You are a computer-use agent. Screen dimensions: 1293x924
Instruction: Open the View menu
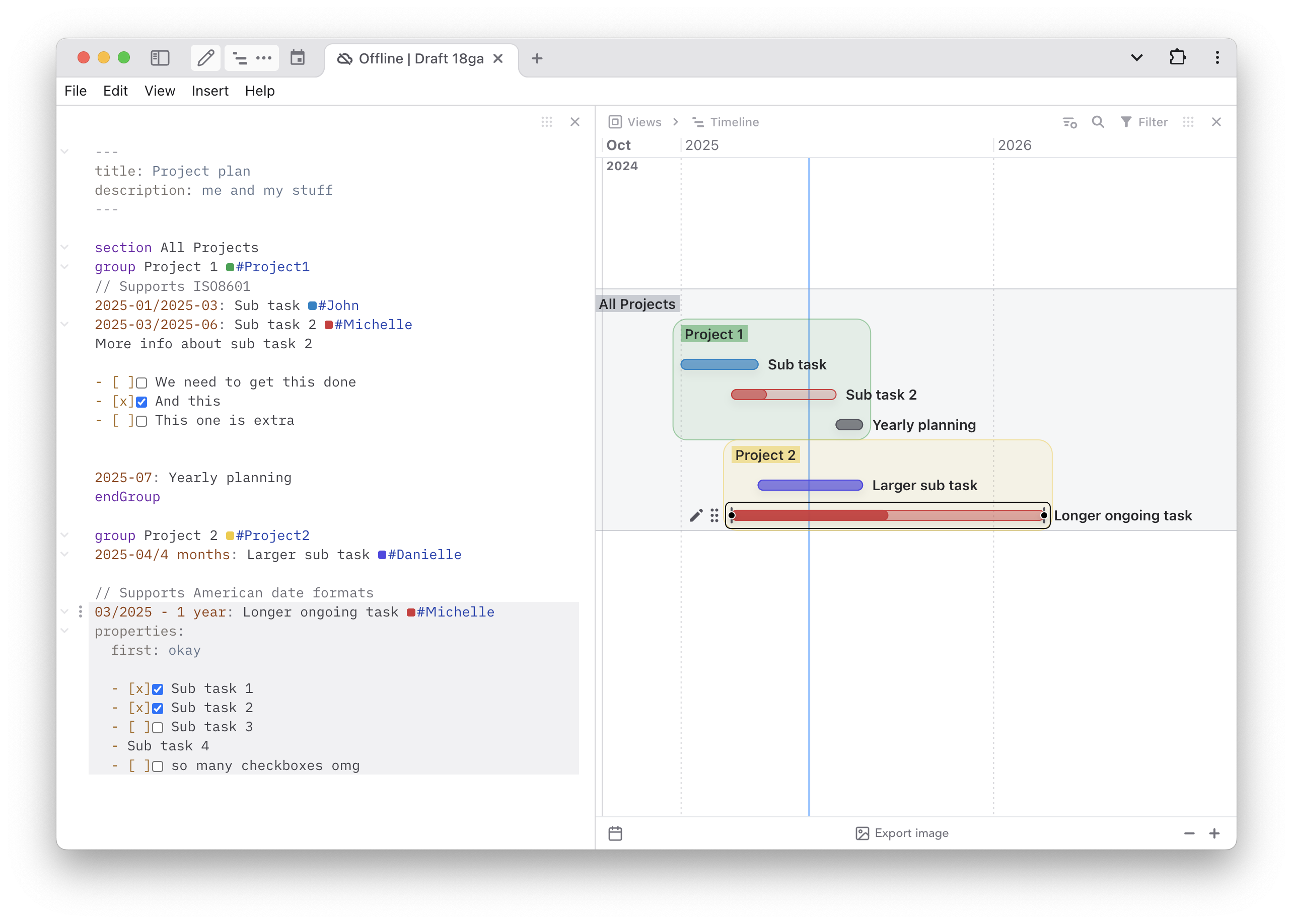(x=159, y=91)
